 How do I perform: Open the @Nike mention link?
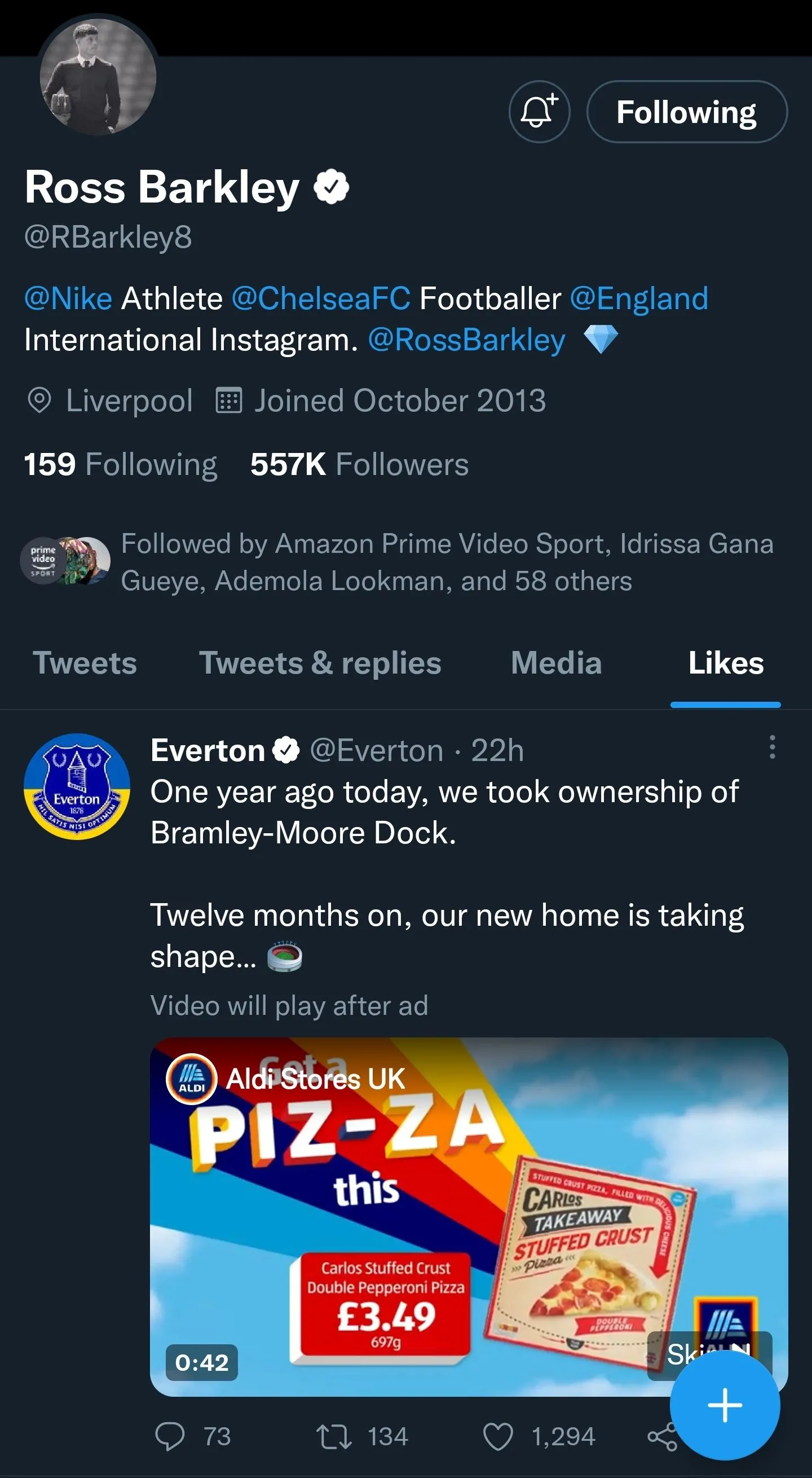pos(68,299)
